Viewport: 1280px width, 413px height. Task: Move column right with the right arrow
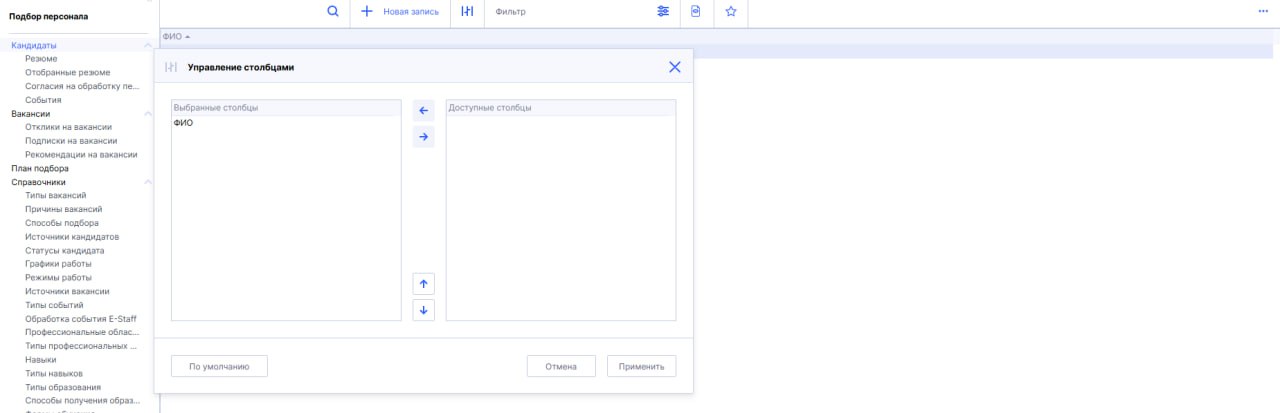tap(423, 137)
